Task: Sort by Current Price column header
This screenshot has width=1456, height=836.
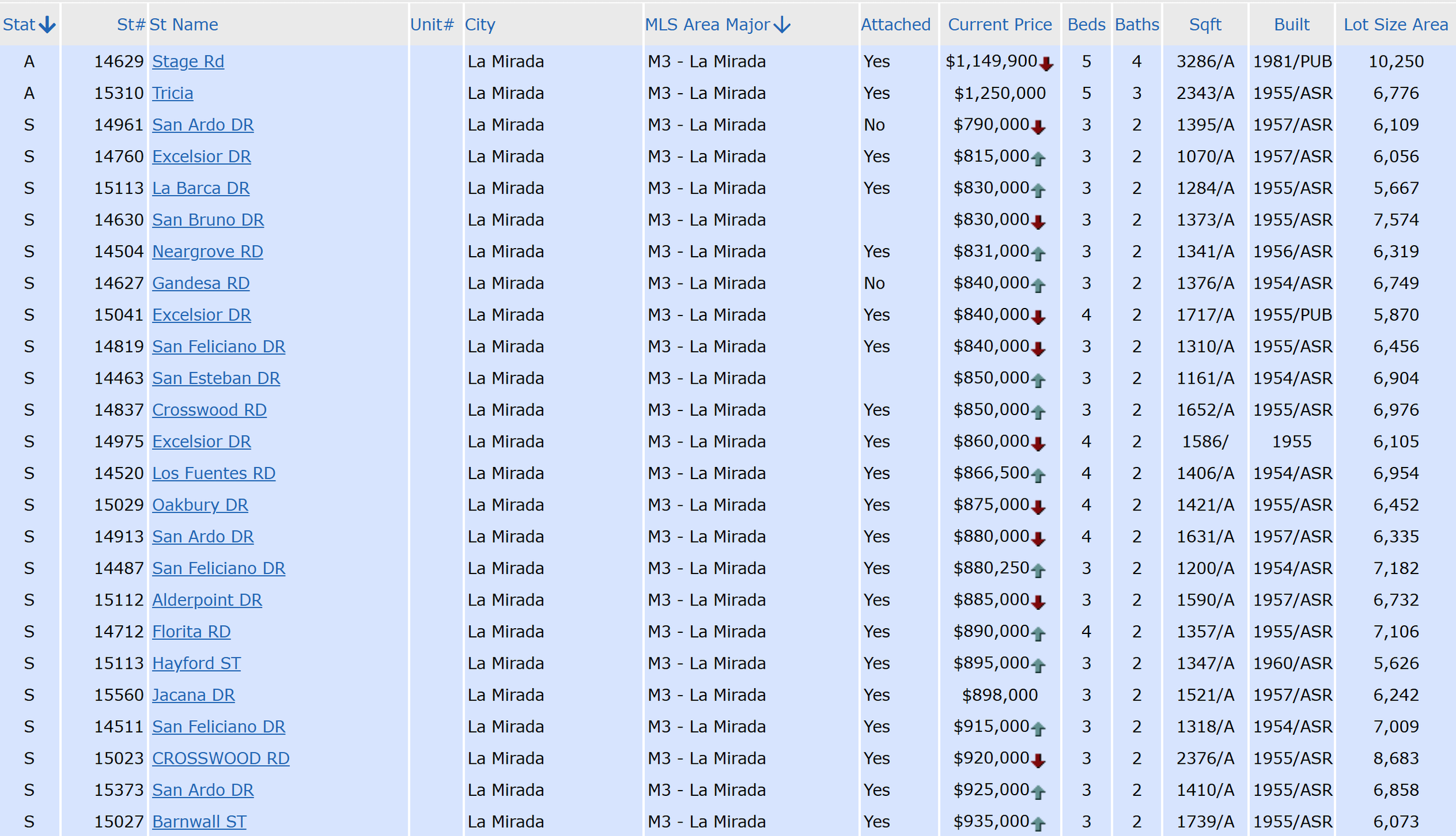Action: pyautogui.click(x=999, y=24)
